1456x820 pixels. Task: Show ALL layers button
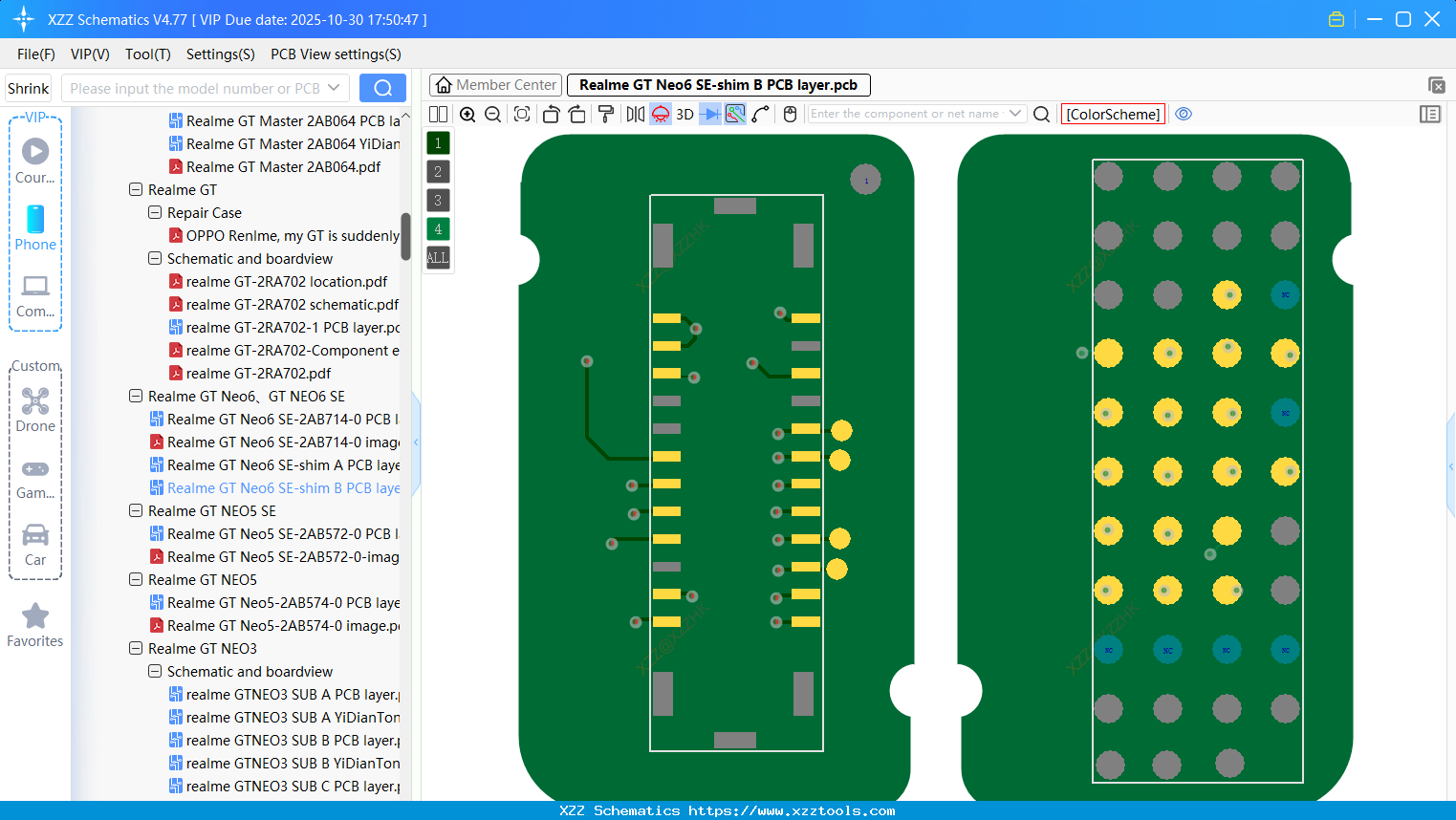pos(438,258)
